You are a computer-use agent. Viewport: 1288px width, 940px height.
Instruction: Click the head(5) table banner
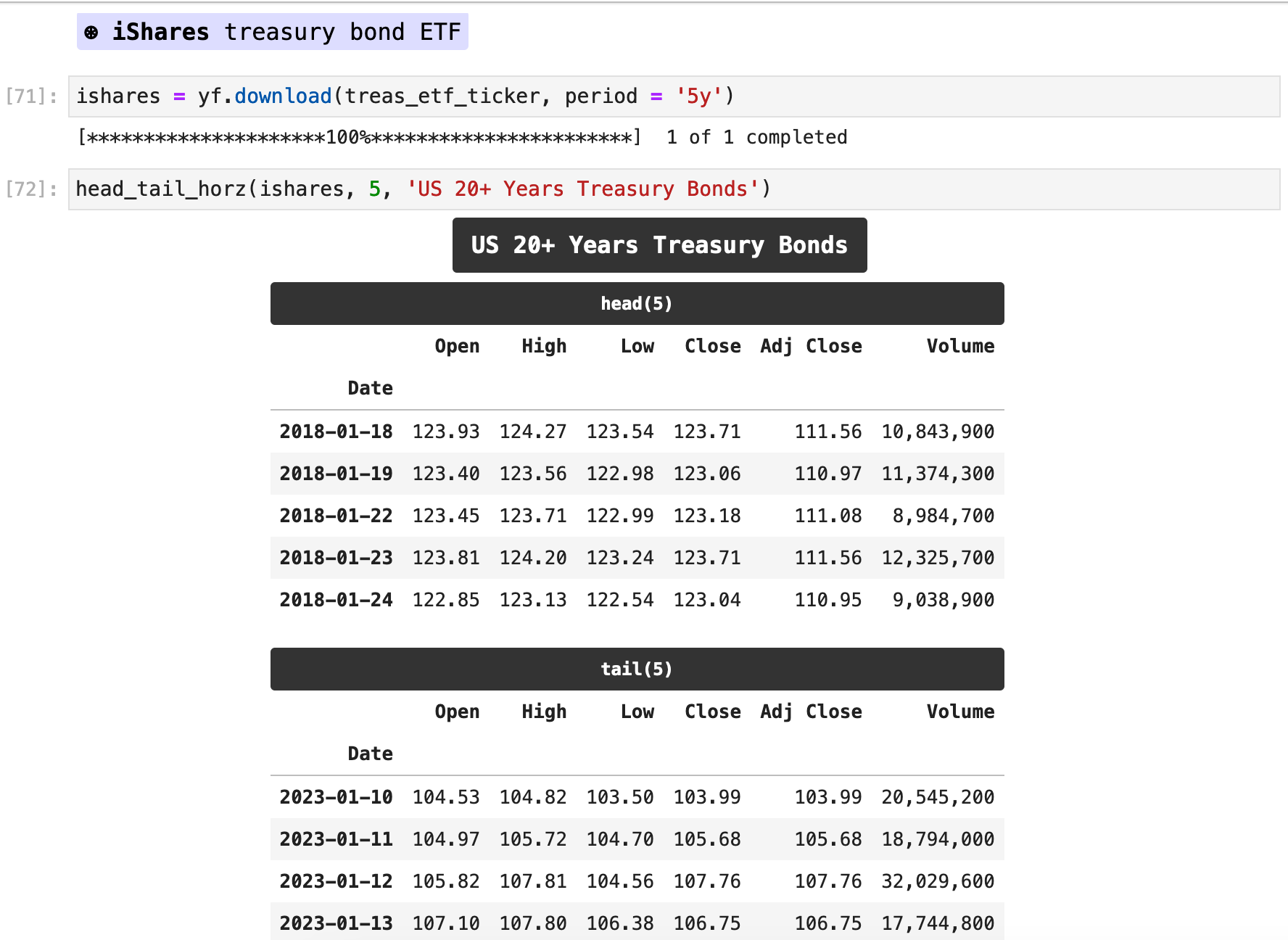click(637, 304)
